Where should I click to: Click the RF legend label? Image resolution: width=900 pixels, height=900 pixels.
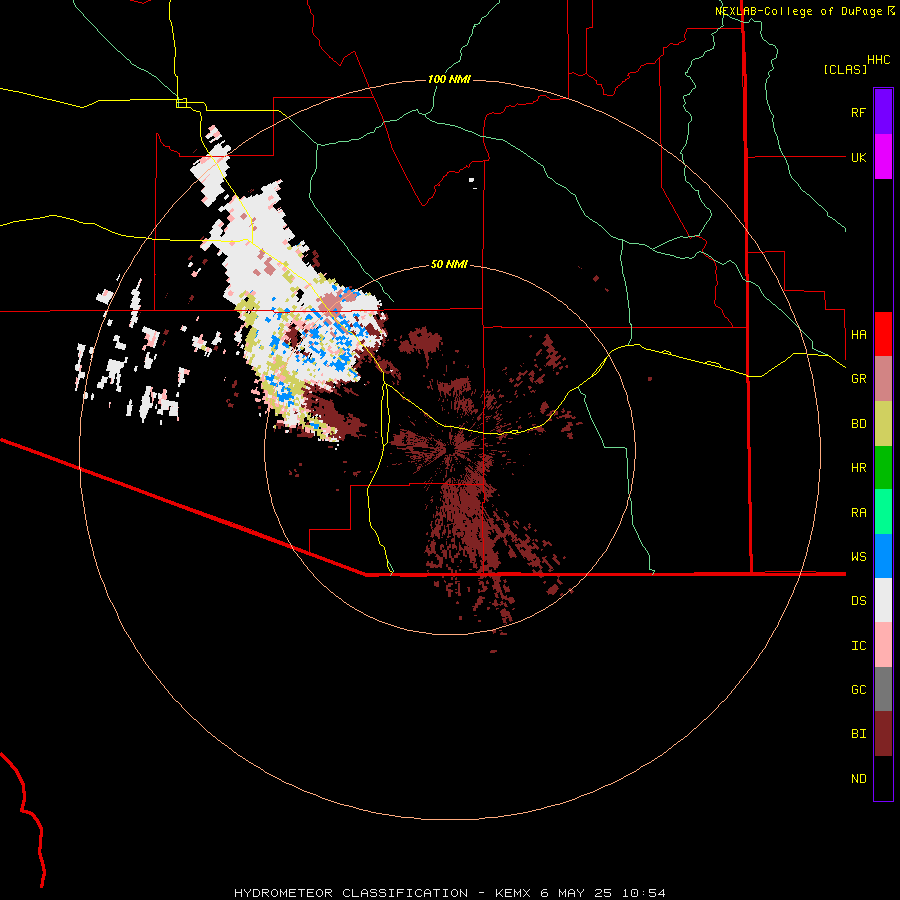click(x=858, y=112)
